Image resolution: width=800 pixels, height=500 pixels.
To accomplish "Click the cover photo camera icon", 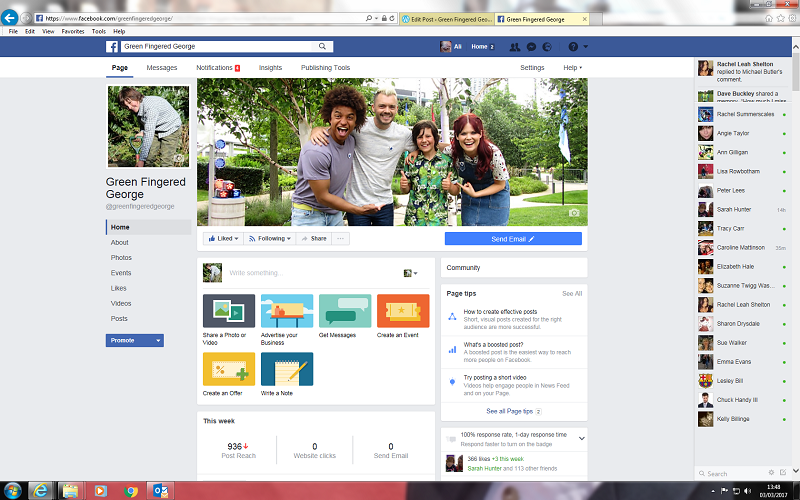I will tap(574, 213).
